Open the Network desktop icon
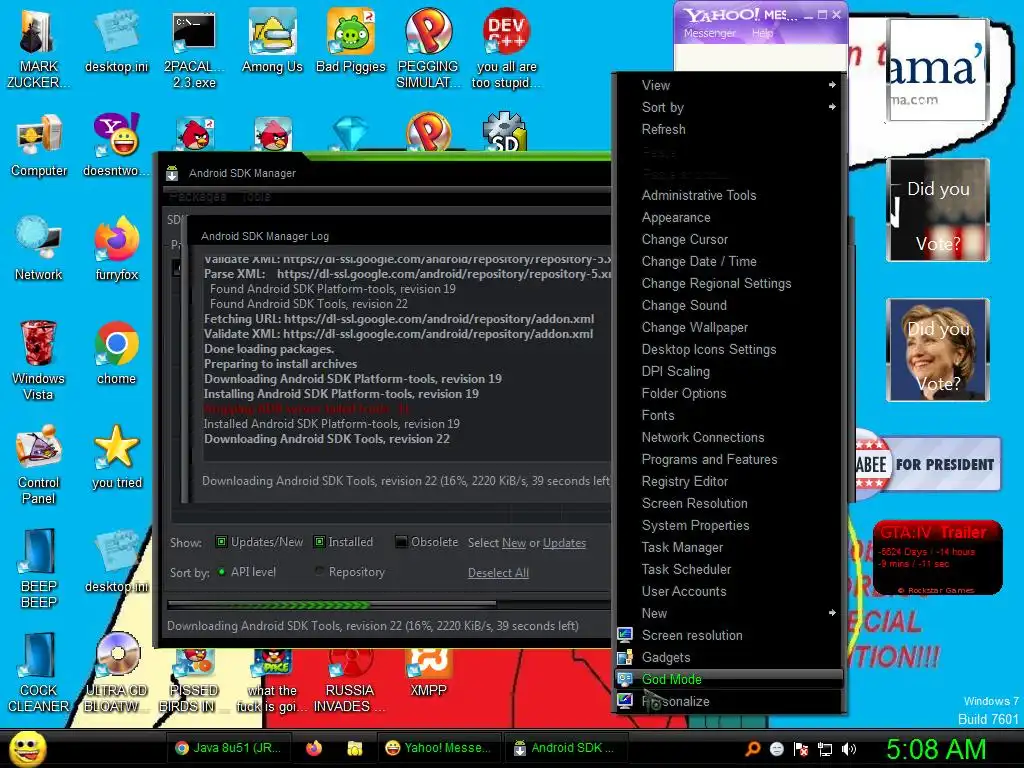 (x=39, y=249)
